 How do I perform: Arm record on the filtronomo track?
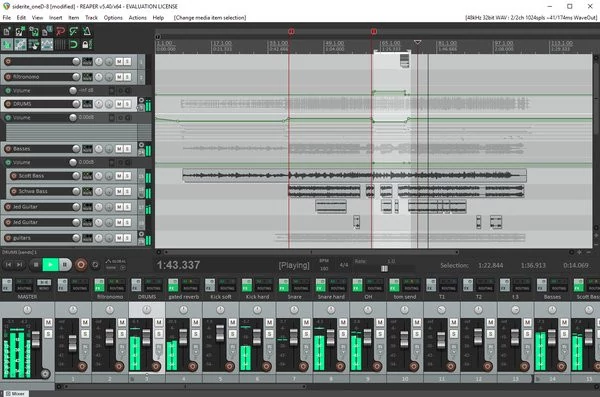8,77
